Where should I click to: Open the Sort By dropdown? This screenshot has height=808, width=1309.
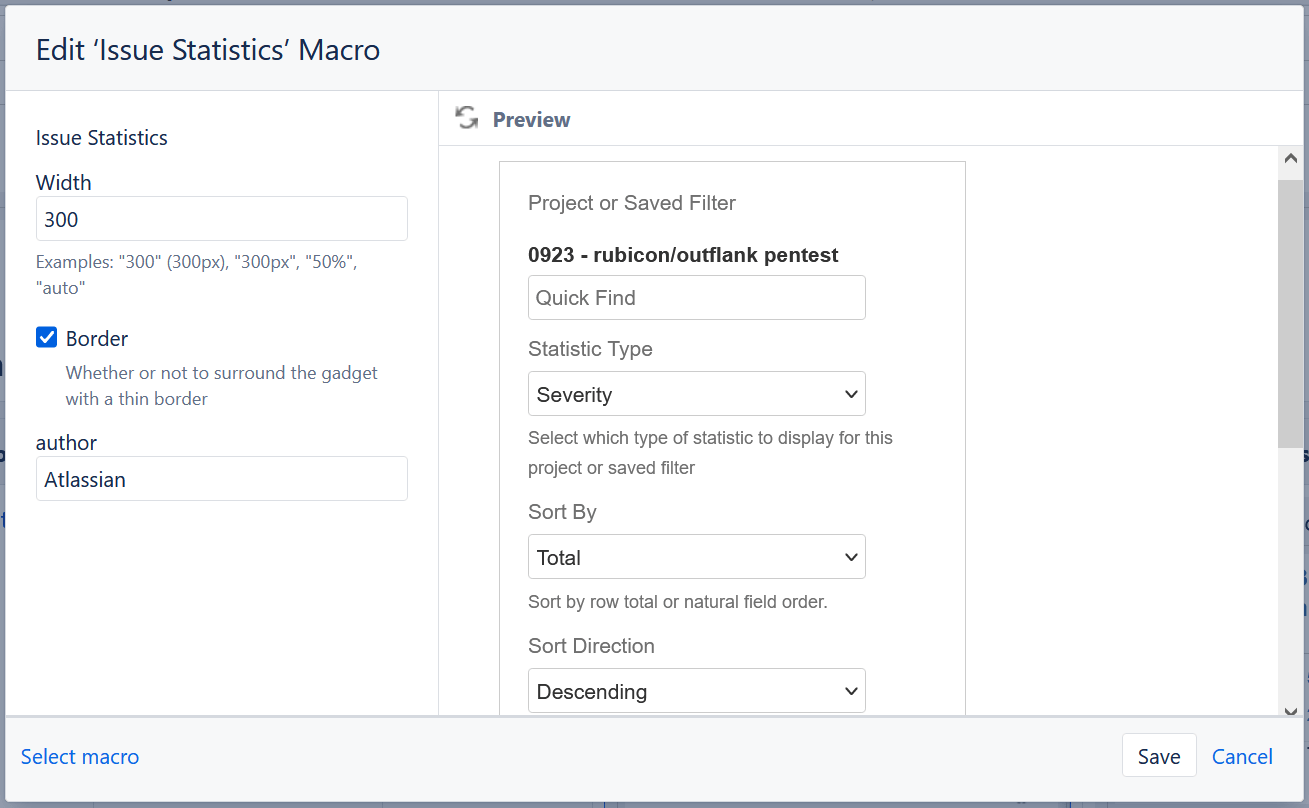coord(696,557)
